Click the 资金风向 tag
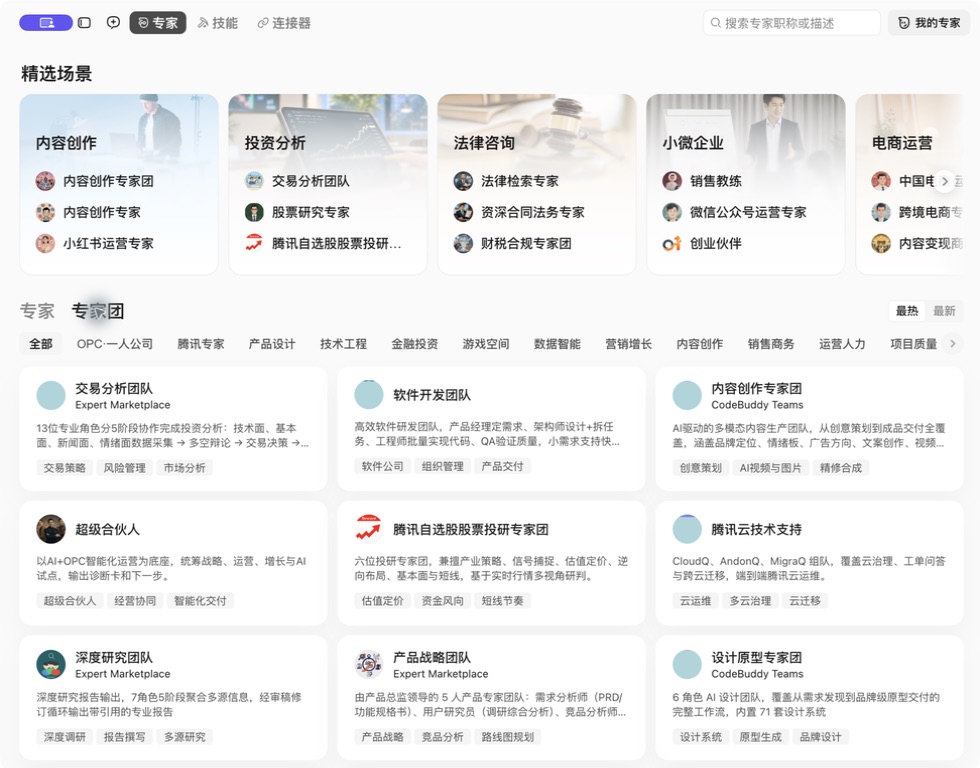This screenshot has height=768, width=980. (442, 601)
